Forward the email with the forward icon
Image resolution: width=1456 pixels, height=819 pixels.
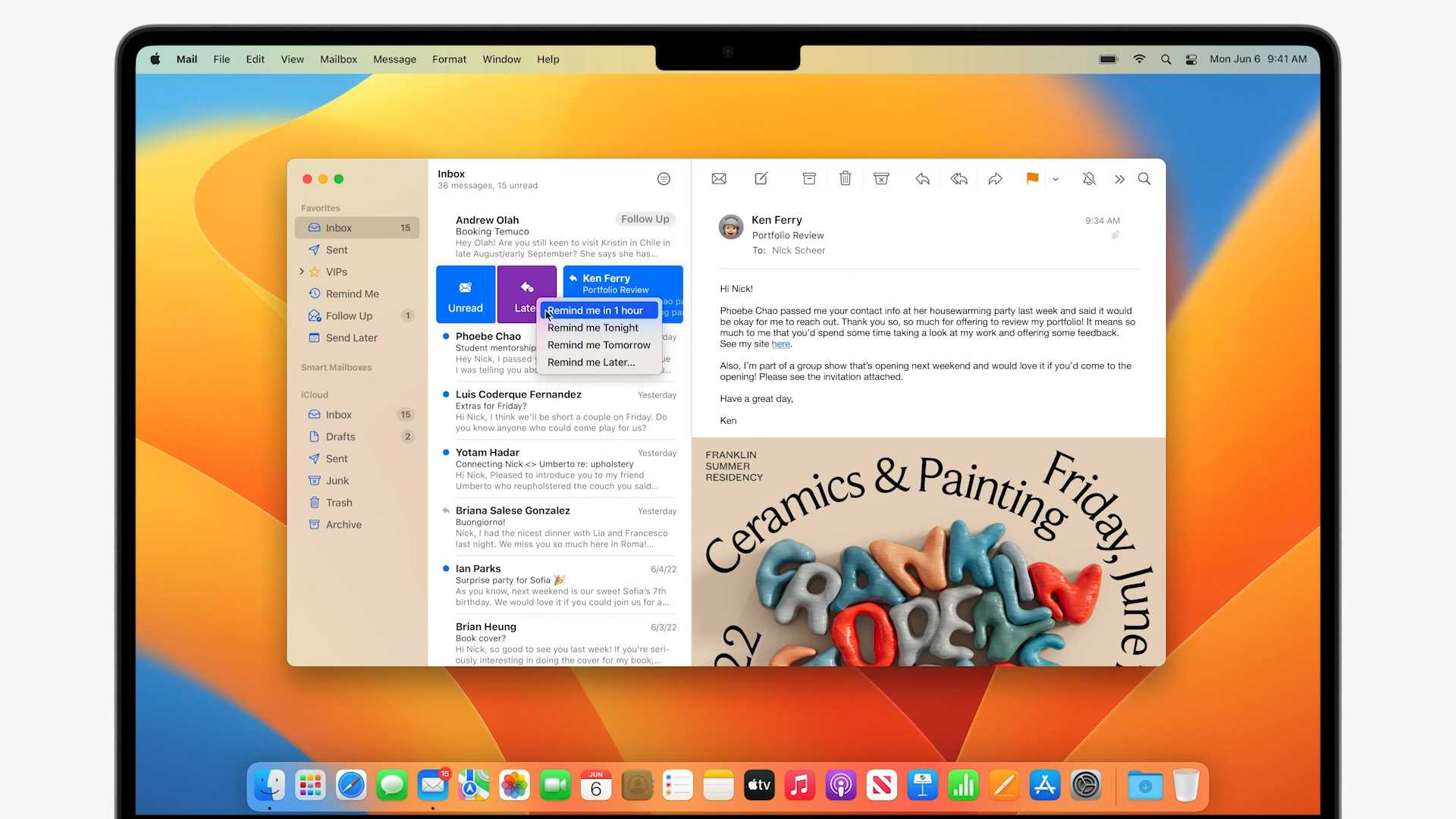coord(996,179)
